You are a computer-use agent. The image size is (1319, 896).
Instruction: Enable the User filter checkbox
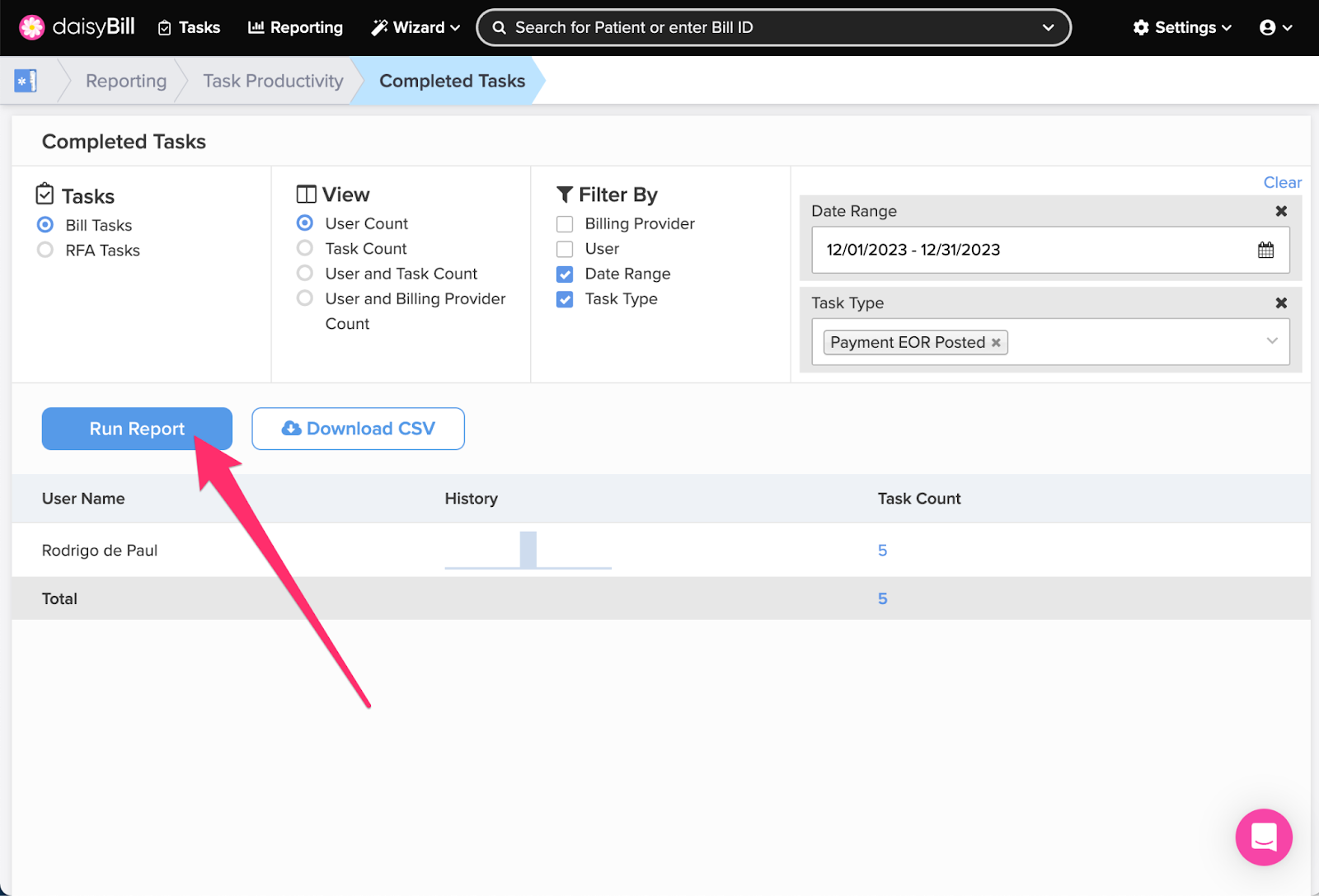click(565, 249)
